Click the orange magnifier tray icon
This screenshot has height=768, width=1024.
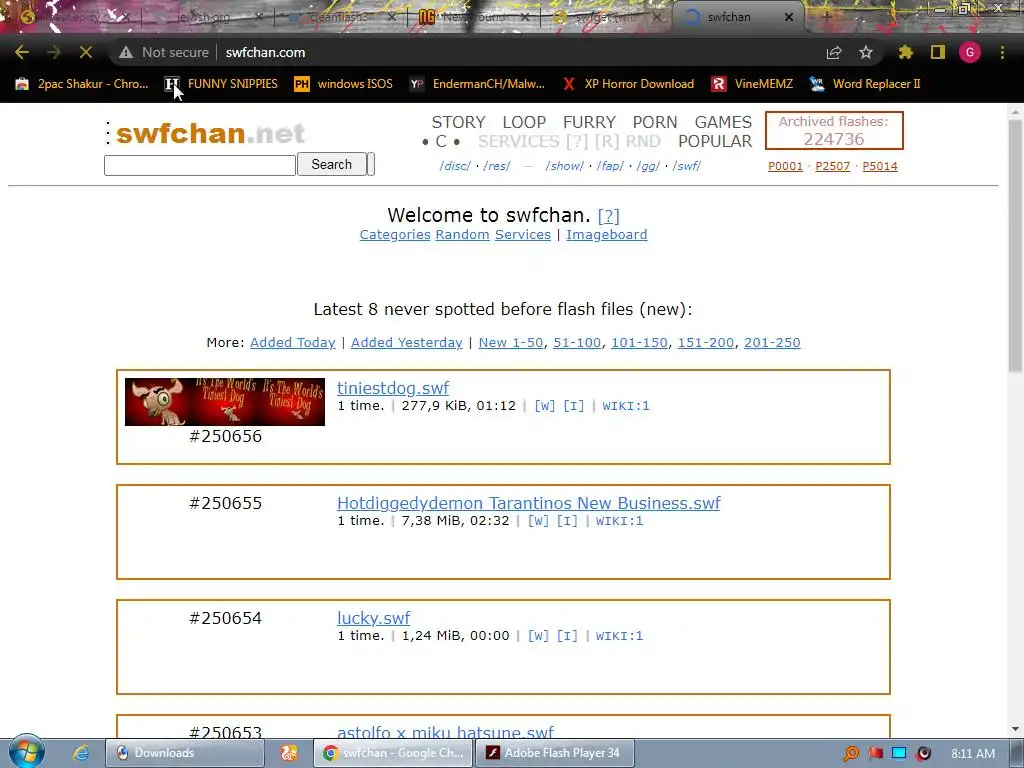(x=850, y=754)
